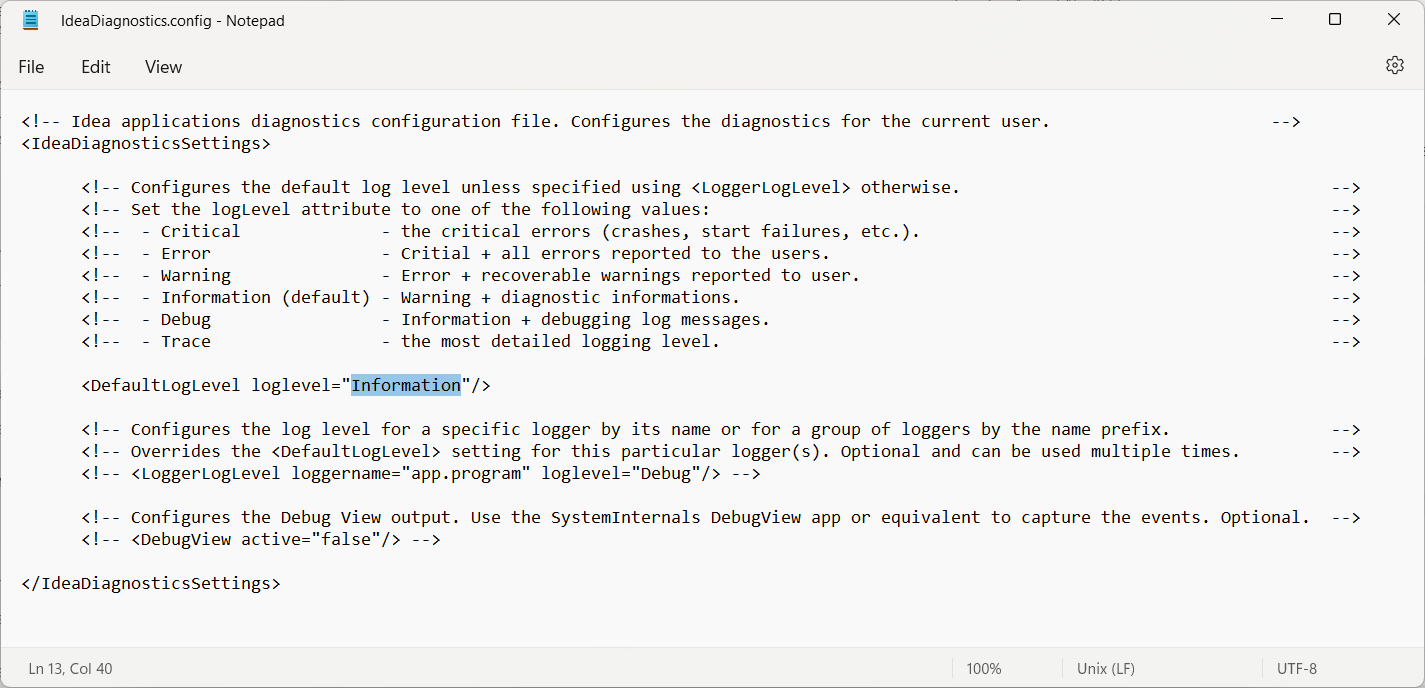Click the Unix (LF) line ending indicator

(x=1106, y=668)
